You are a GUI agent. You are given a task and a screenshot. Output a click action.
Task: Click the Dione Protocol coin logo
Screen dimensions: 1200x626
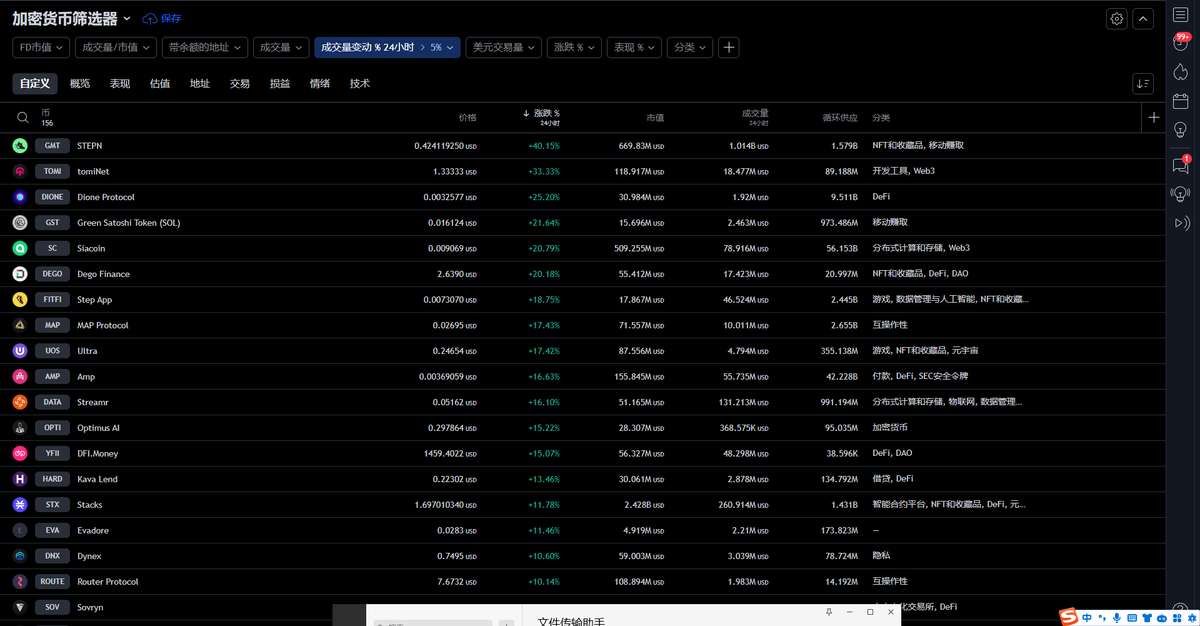pos(20,197)
